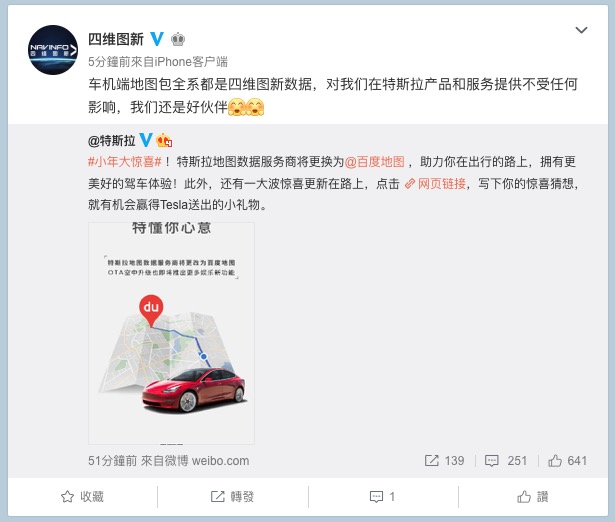Screen dimensions: 615x522
Task: Click the 收藏 star icon
Action: click(67, 497)
